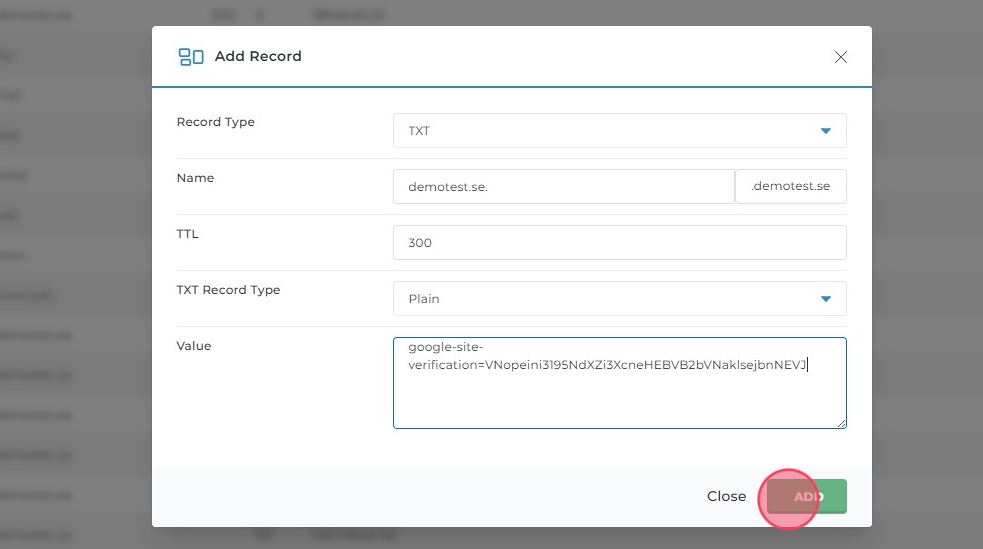
Task: Click inside the Value text area
Action: coord(619,400)
